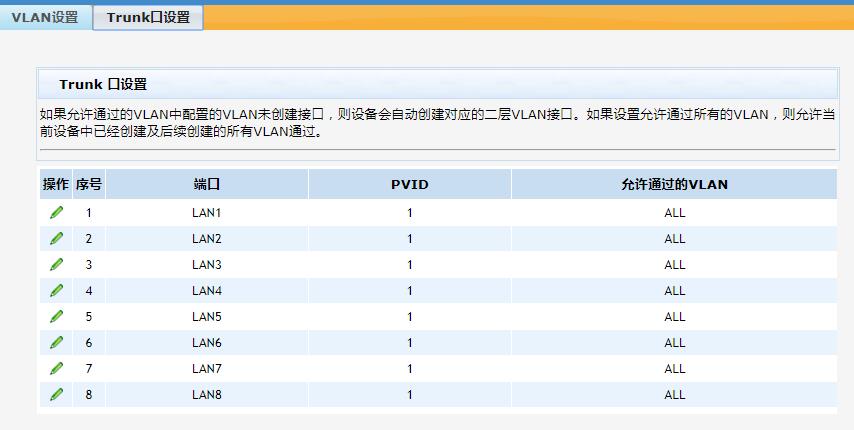Select the LAN6 port name cell

[x=207, y=343]
